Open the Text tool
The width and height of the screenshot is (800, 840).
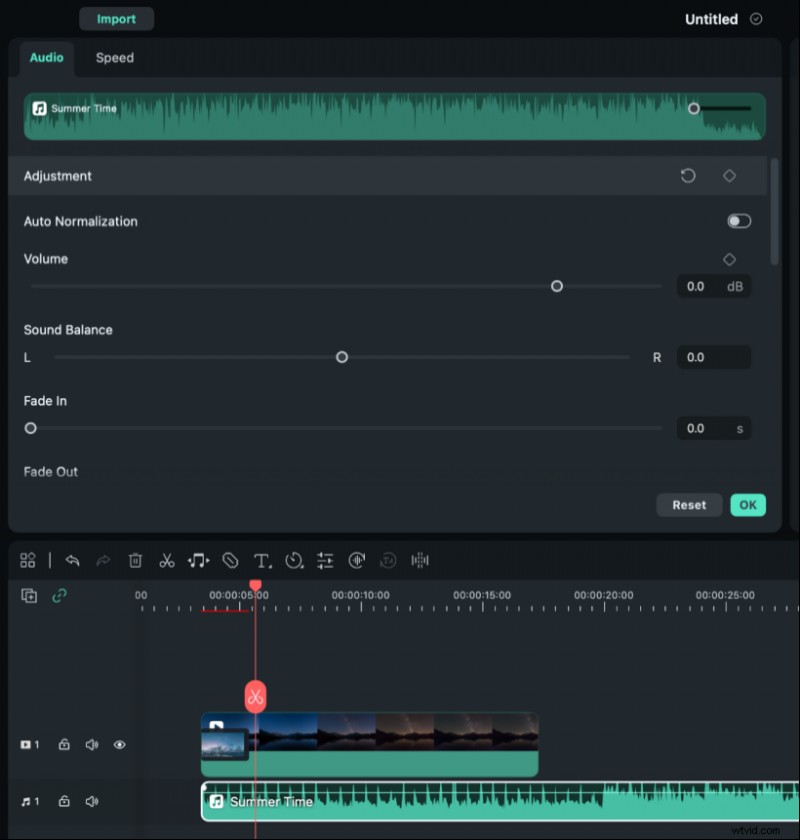pos(261,560)
